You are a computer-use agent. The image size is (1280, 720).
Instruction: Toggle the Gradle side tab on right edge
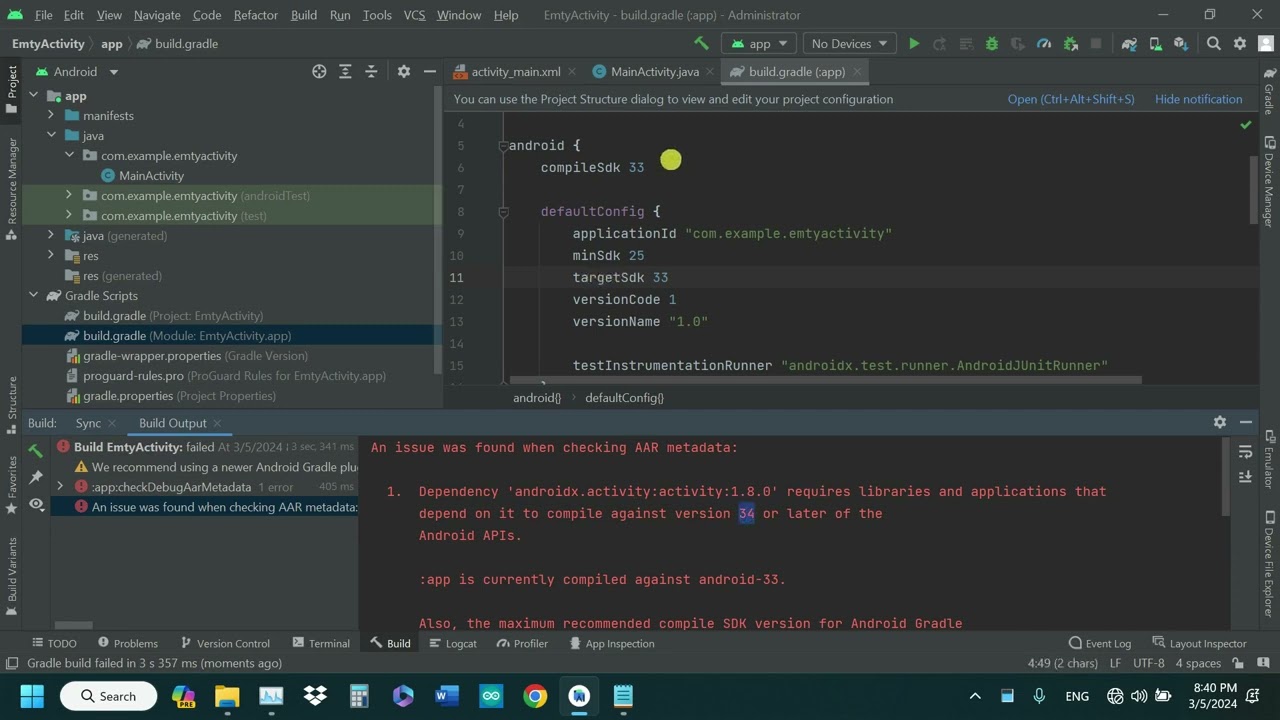pyautogui.click(x=1269, y=92)
